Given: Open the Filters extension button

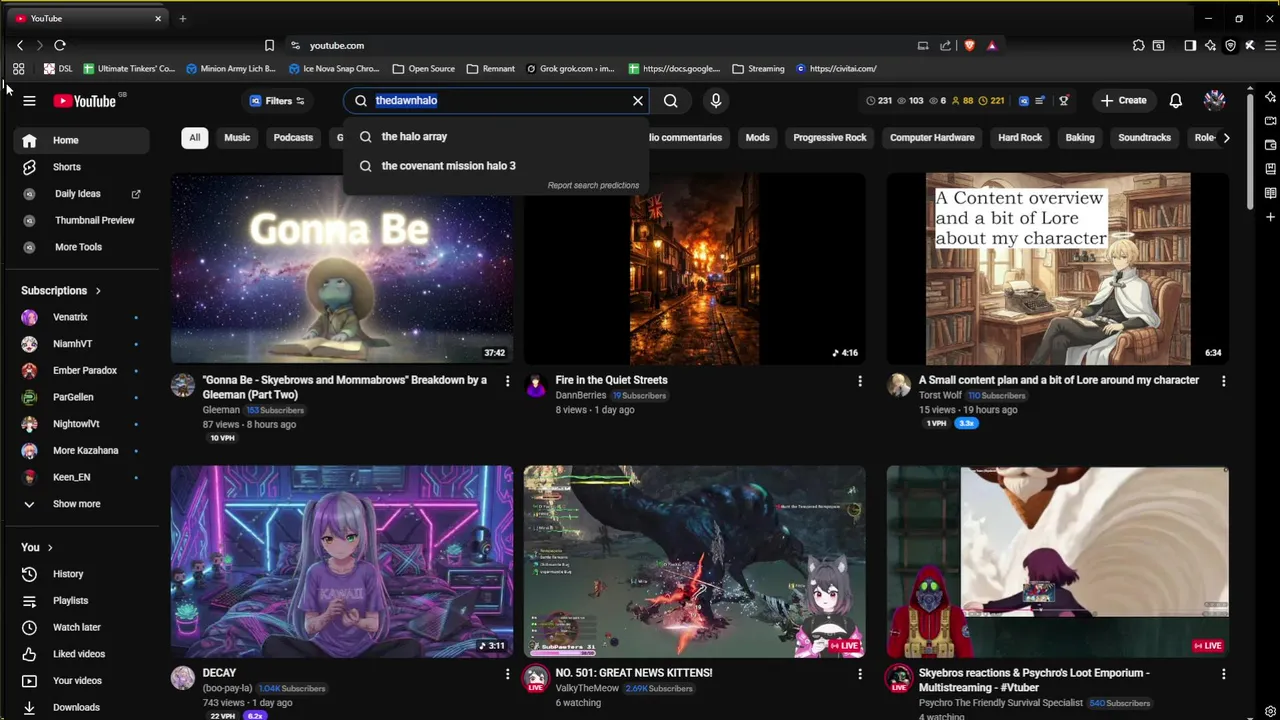Looking at the screenshot, I should click(277, 101).
